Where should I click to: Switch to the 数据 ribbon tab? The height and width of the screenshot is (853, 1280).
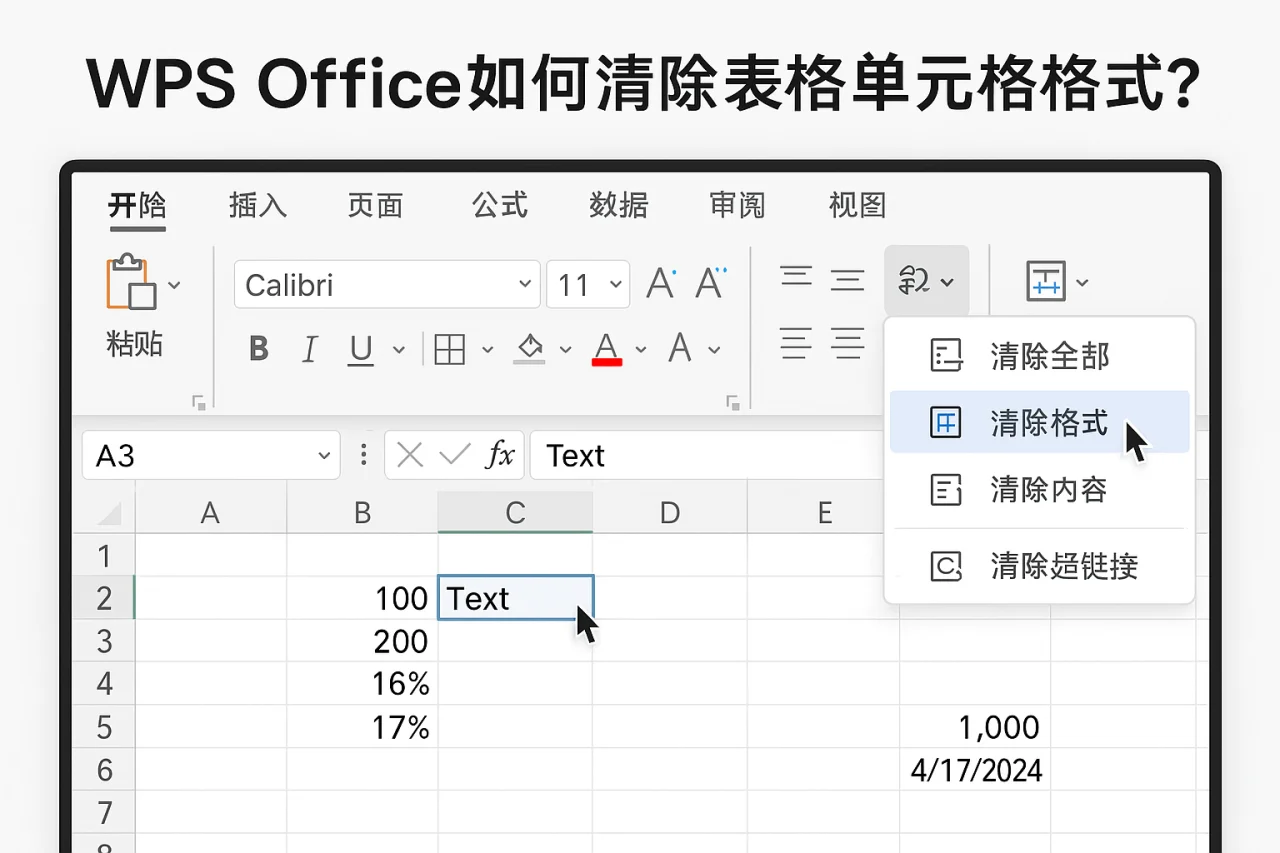619,206
